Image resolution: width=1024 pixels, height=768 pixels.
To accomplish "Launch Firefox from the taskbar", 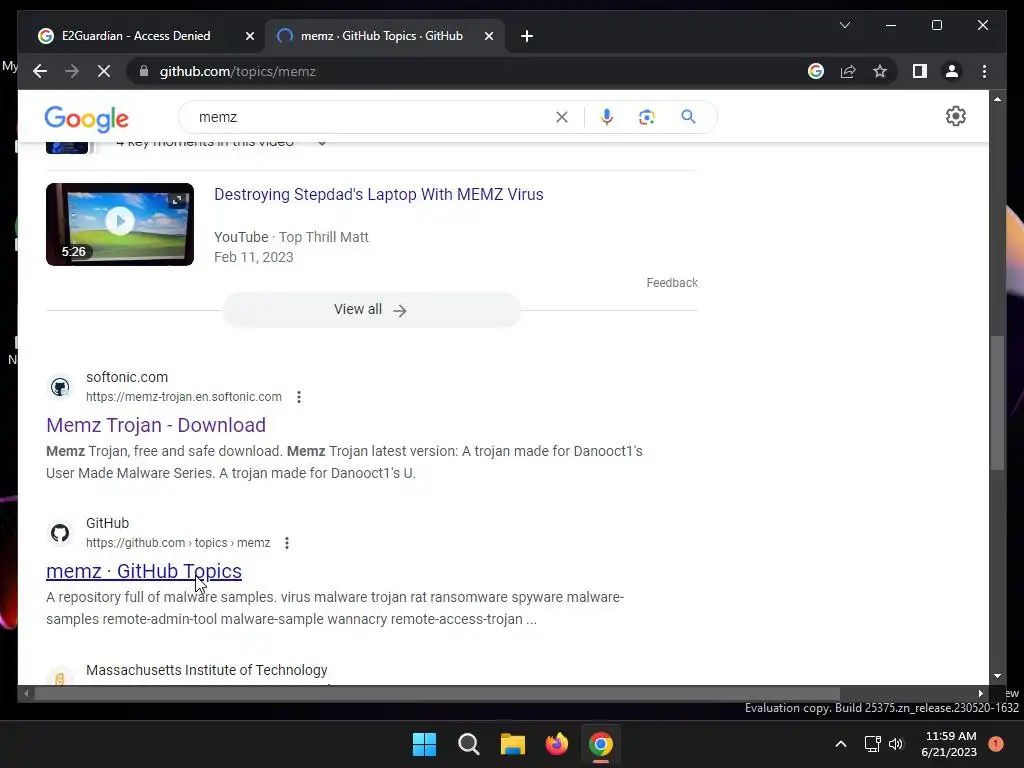I will tap(557, 744).
